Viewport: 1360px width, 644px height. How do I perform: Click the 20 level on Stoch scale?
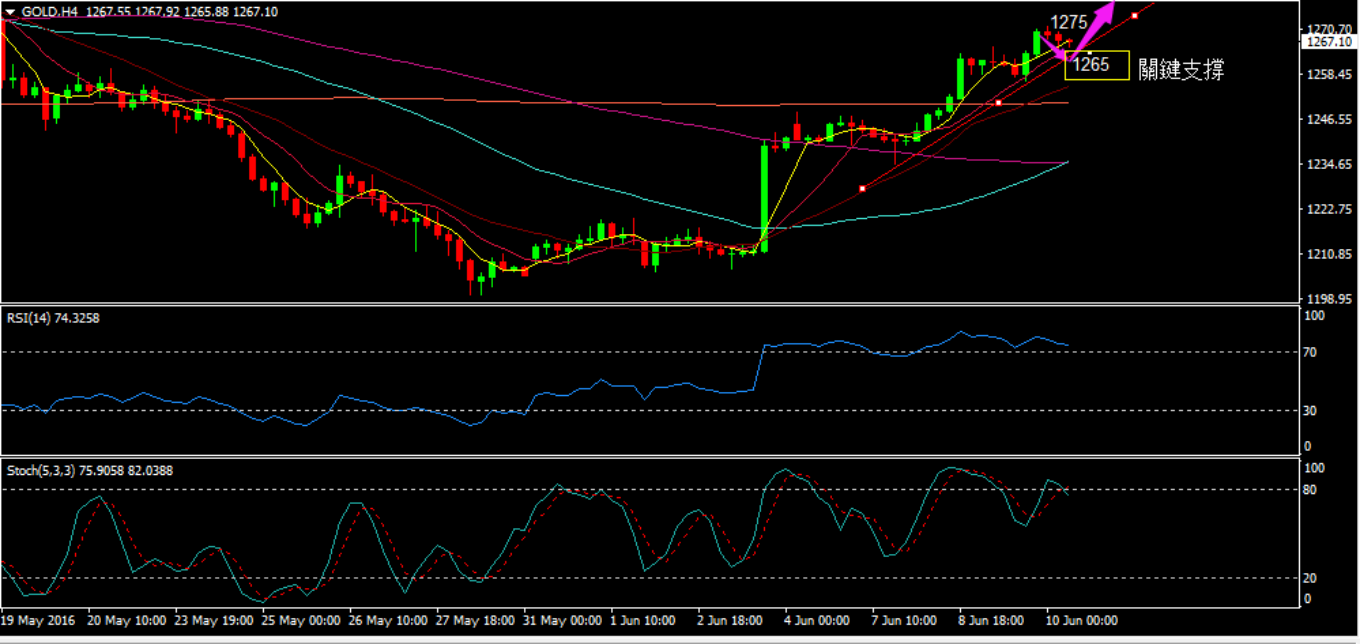tap(1311, 578)
